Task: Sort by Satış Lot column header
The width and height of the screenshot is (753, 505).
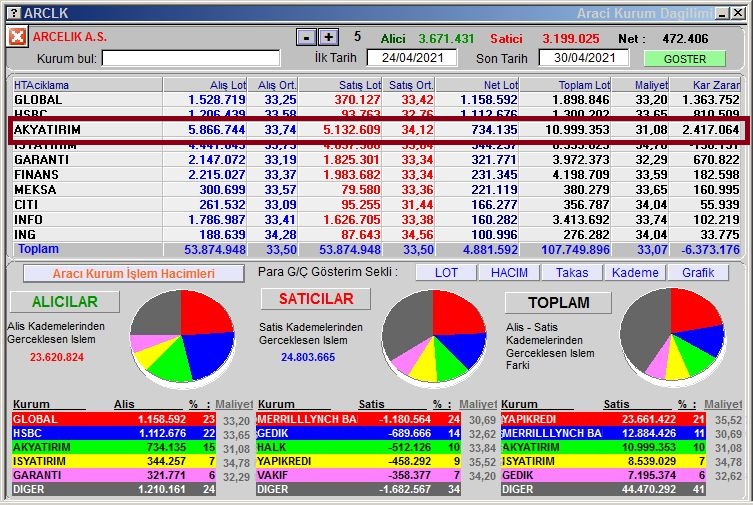Action: click(340, 85)
